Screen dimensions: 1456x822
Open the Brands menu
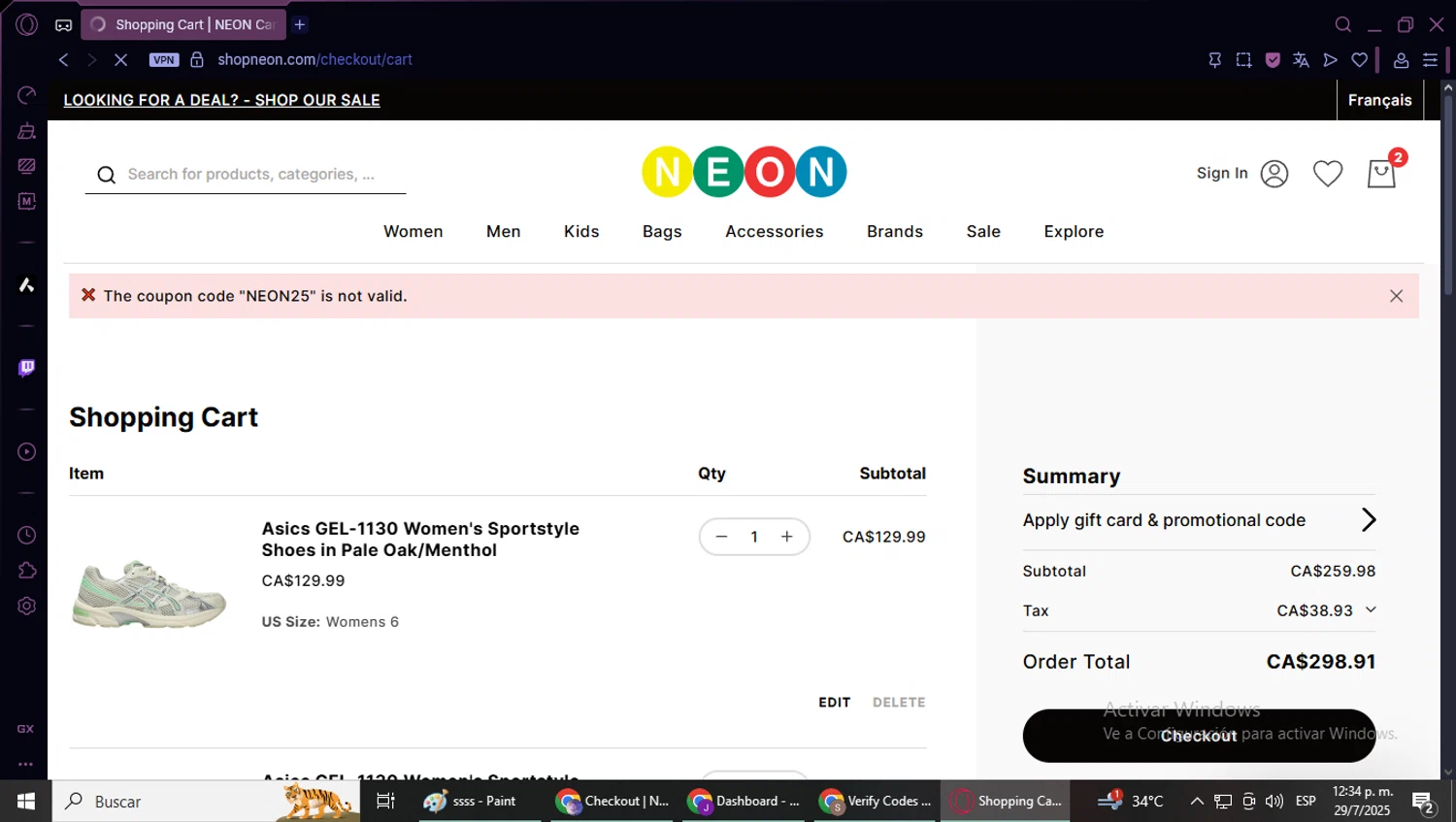(x=895, y=231)
